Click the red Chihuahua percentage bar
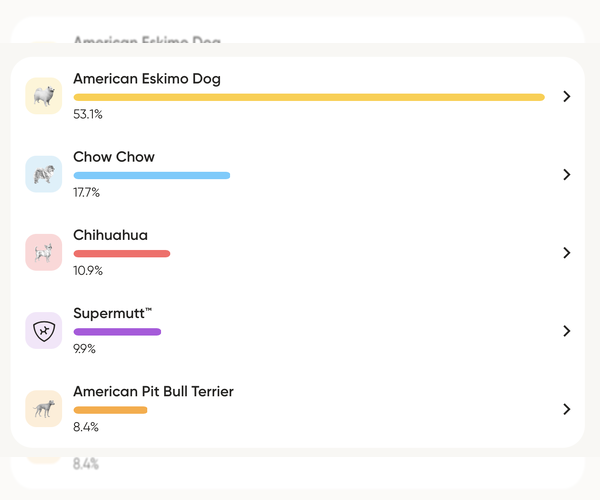Image resolution: width=600 pixels, height=500 pixels. [x=122, y=253]
